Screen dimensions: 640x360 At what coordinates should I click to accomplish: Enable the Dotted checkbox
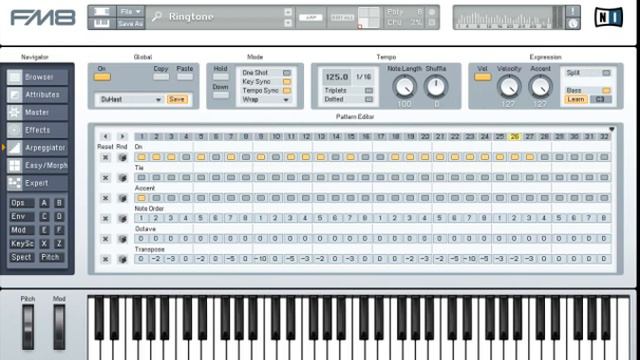click(369, 99)
